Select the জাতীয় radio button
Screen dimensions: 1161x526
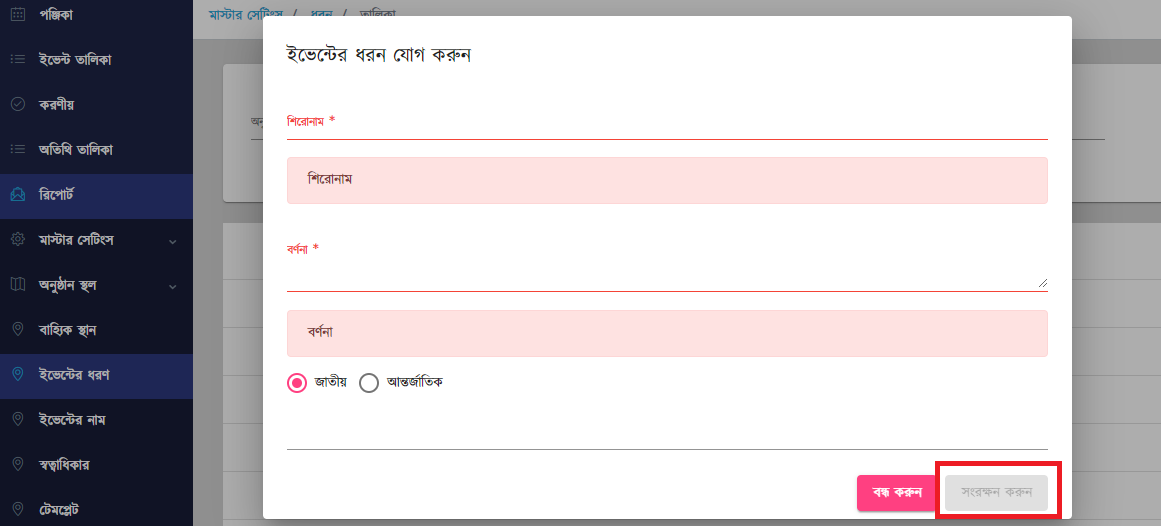pyautogui.click(x=296, y=383)
